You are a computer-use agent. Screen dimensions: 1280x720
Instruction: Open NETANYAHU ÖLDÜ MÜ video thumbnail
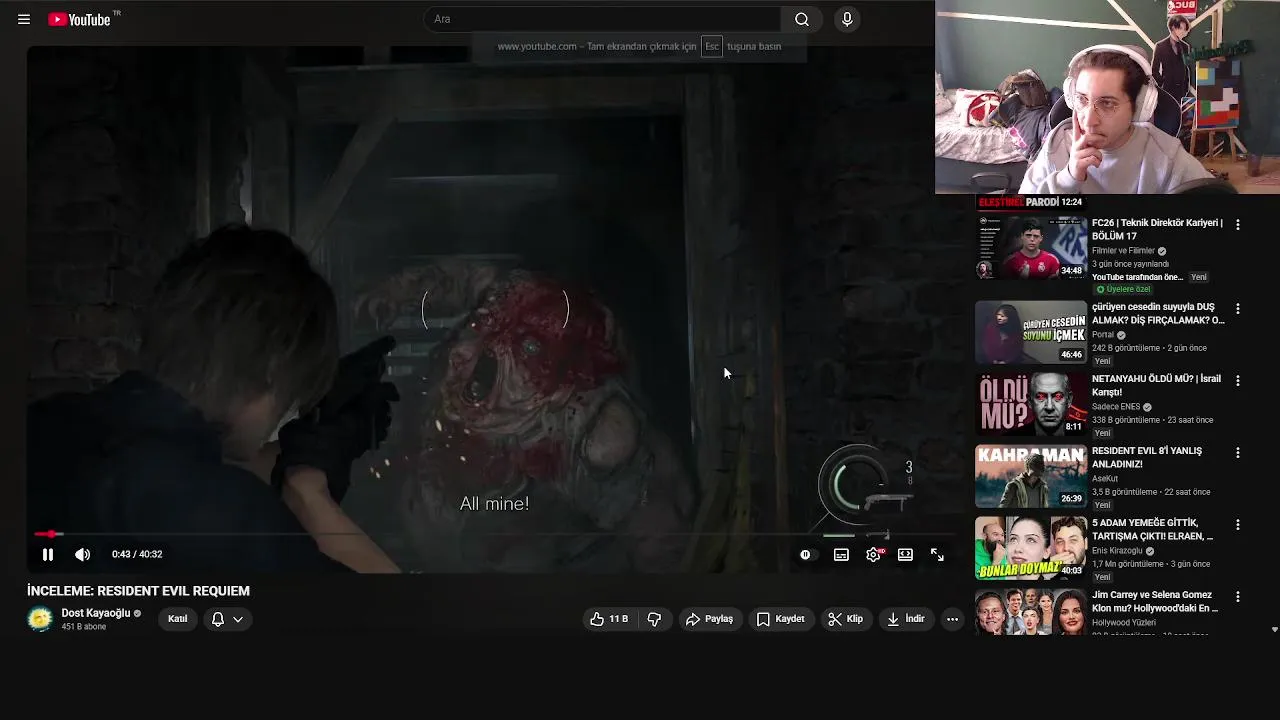[x=1031, y=404]
